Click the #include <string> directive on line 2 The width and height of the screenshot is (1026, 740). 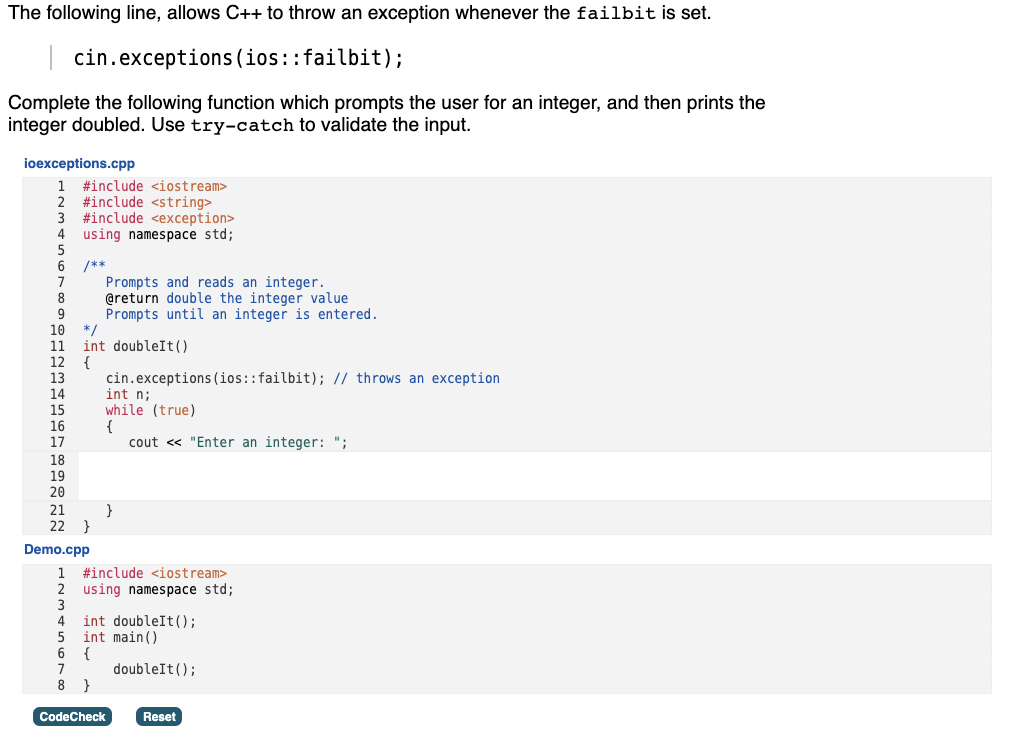[x=145, y=202]
